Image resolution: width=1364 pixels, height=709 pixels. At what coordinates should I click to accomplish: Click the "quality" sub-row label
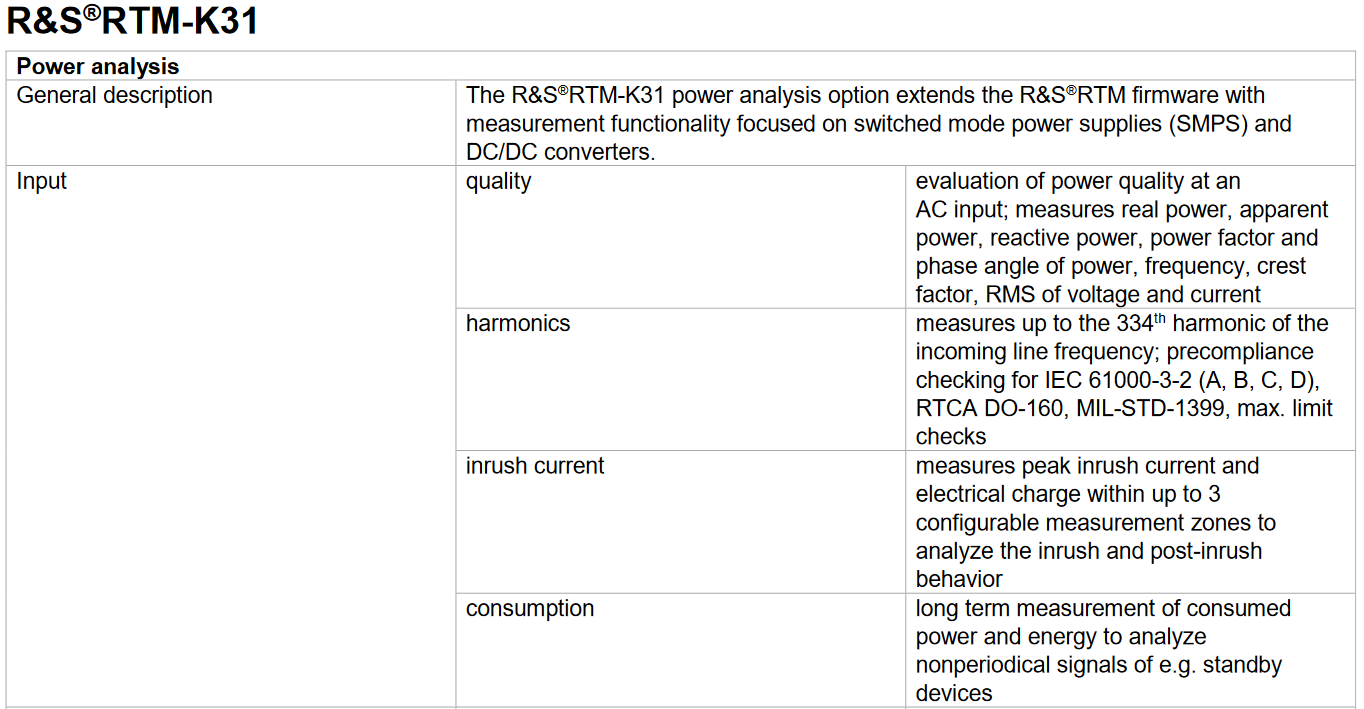[x=498, y=182]
